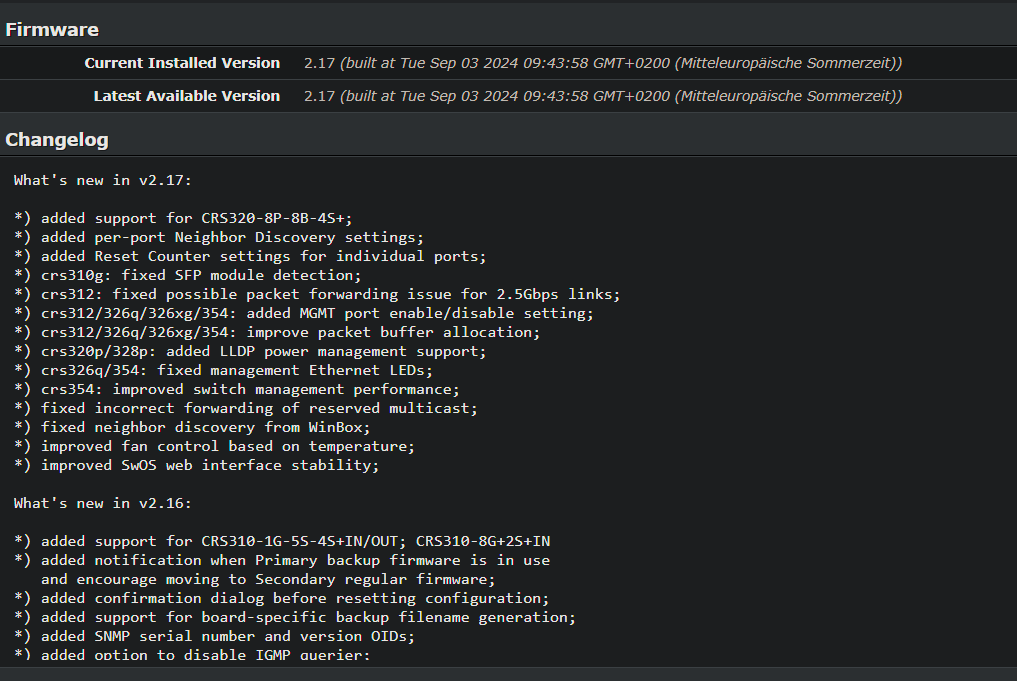
Task: Click the current installed version 2.17 build value
Action: (x=603, y=63)
